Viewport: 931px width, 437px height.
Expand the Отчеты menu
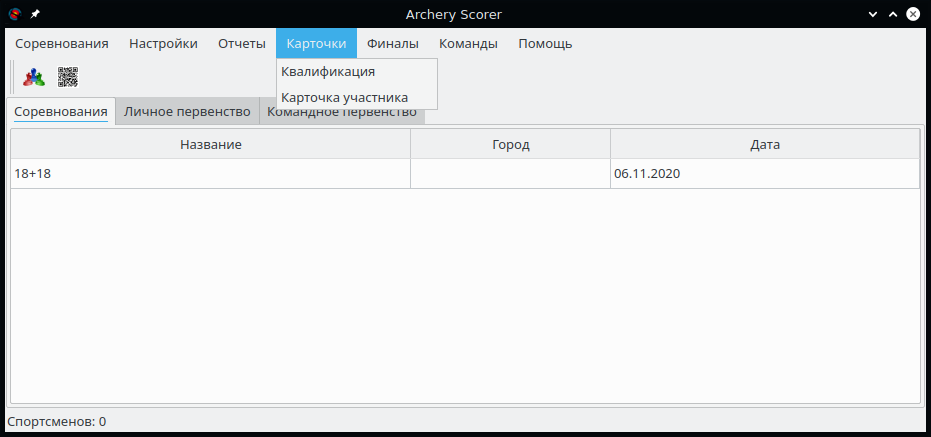(242, 44)
